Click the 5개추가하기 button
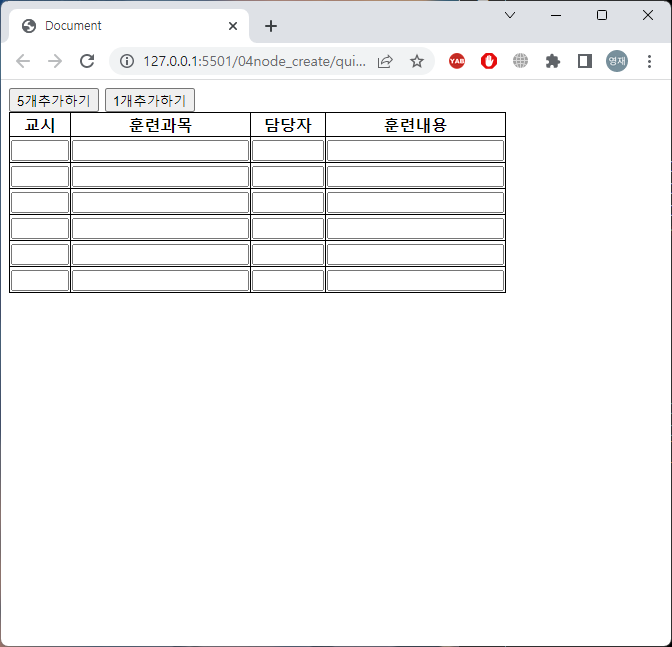 [54, 100]
